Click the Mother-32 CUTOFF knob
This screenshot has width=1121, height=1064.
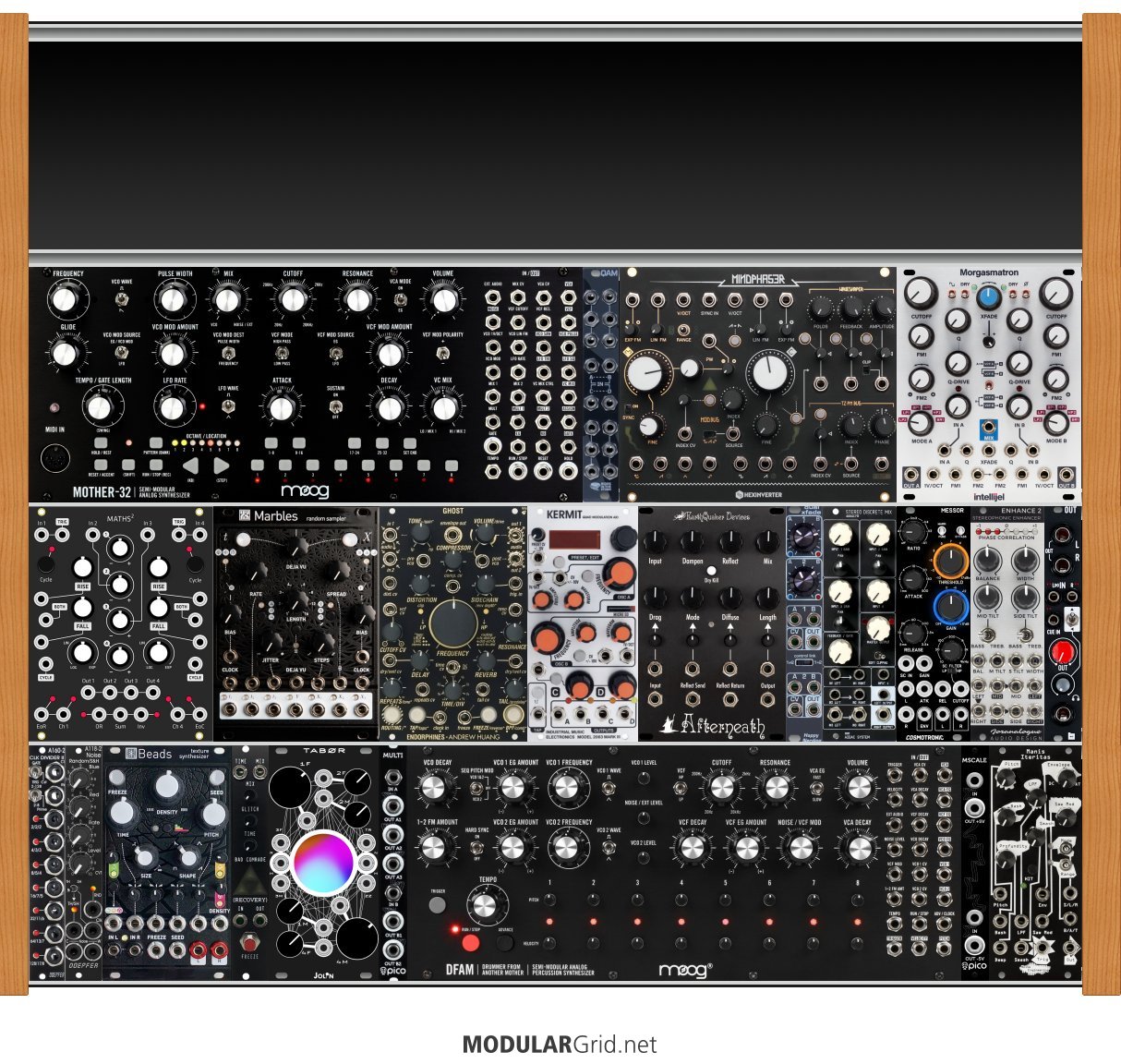pyautogui.click(x=293, y=298)
